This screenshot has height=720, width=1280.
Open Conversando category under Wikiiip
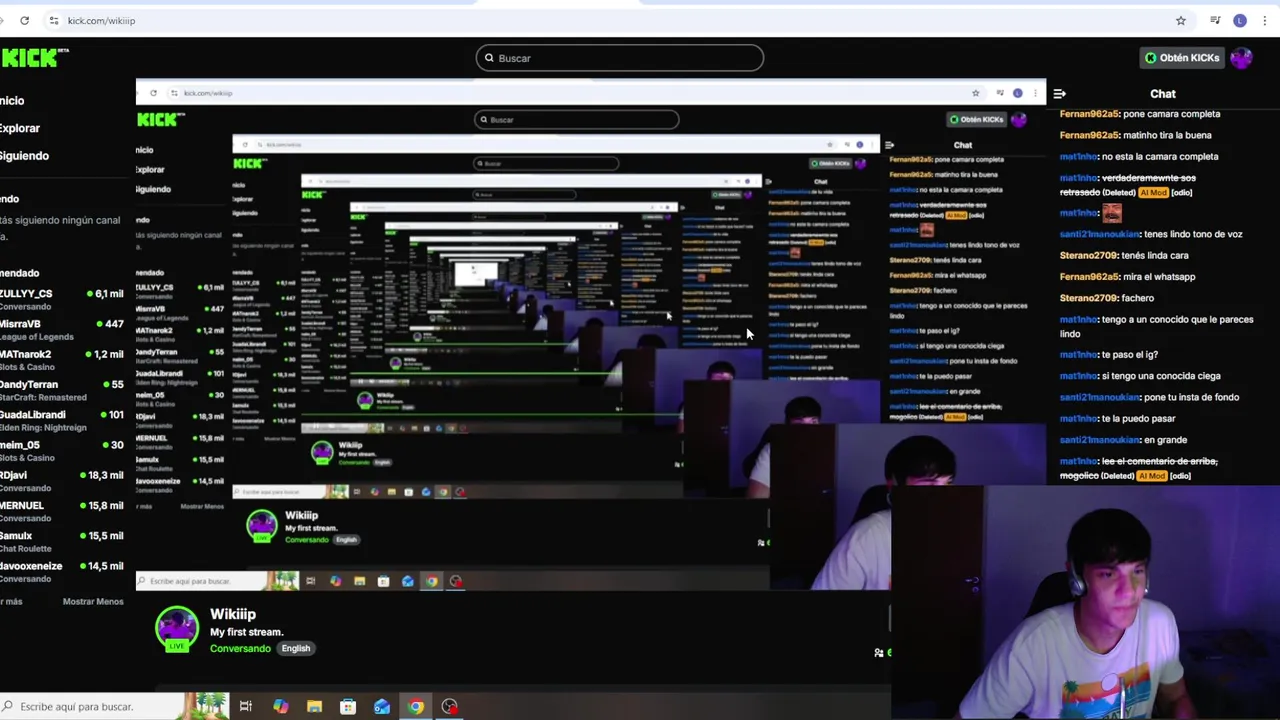(240, 648)
